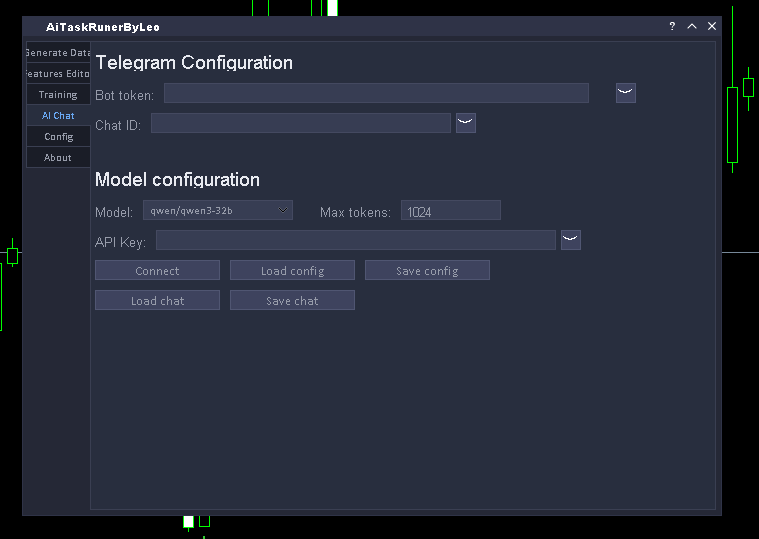Focus the Bot token input field
The height and width of the screenshot is (539, 759).
click(376, 93)
